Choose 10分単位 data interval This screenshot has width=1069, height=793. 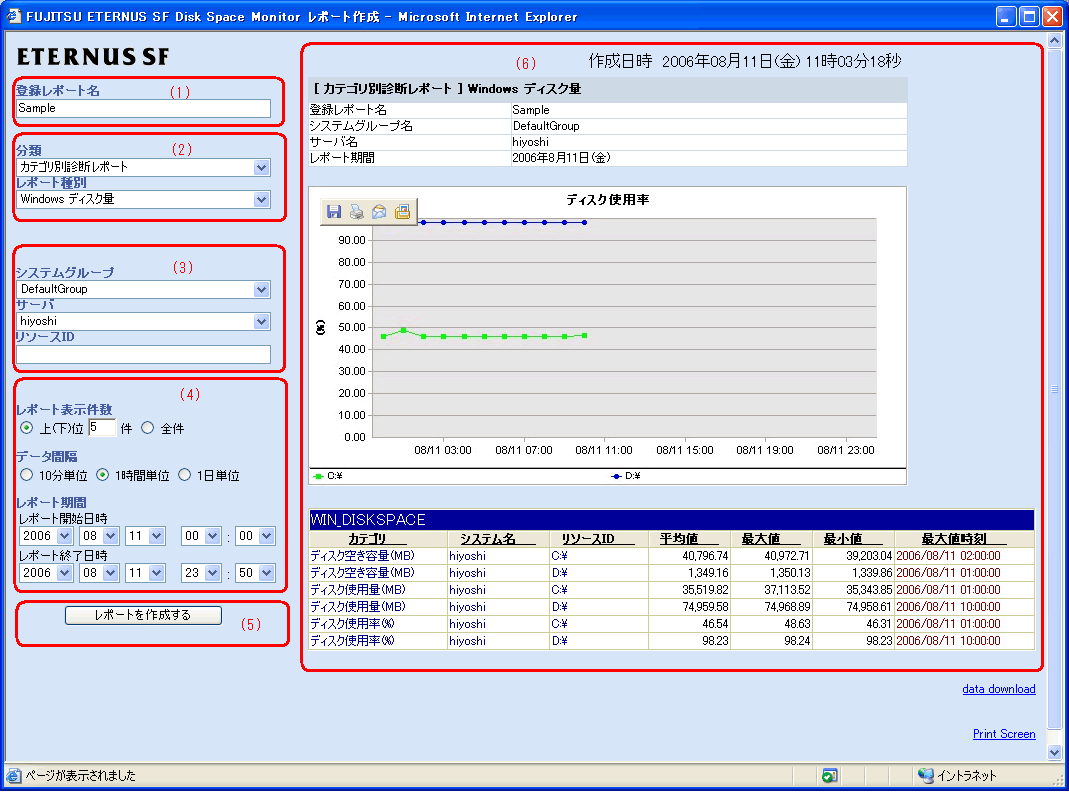coord(27,475)
